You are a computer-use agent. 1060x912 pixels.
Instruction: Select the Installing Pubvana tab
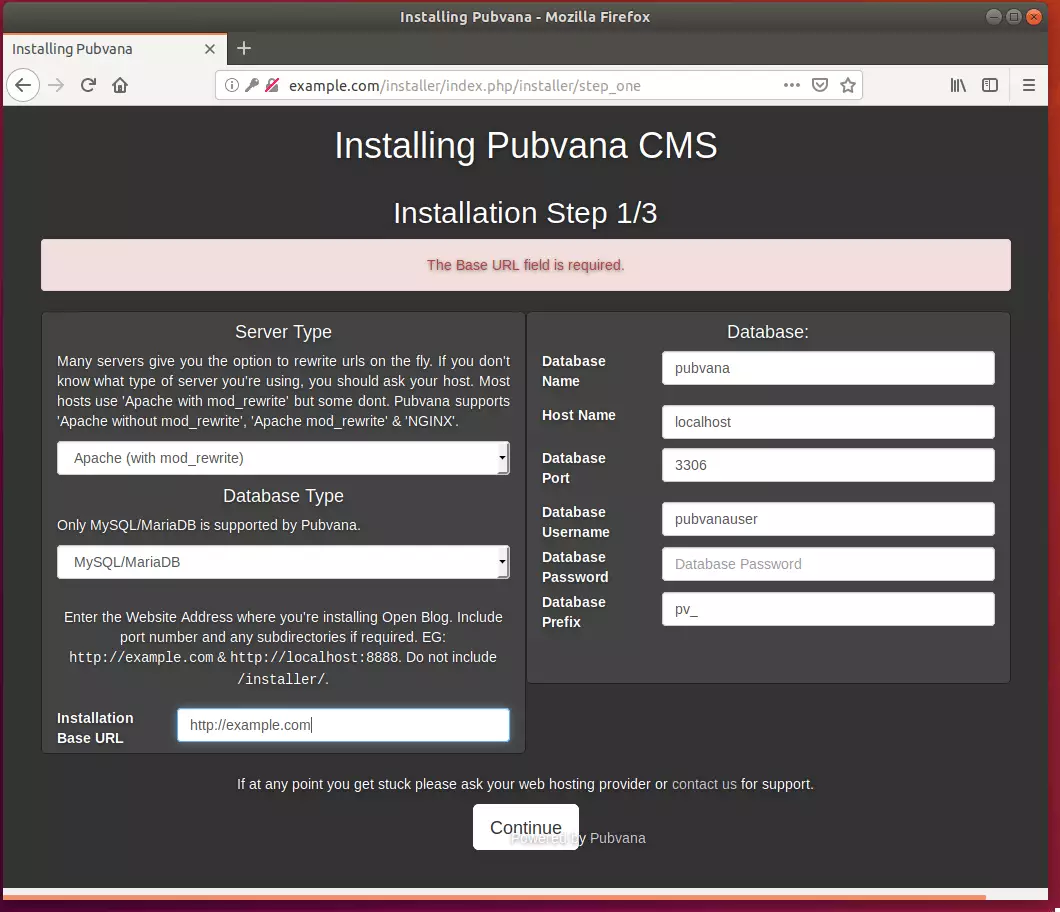pyautogui.click(x=115, y=49)
